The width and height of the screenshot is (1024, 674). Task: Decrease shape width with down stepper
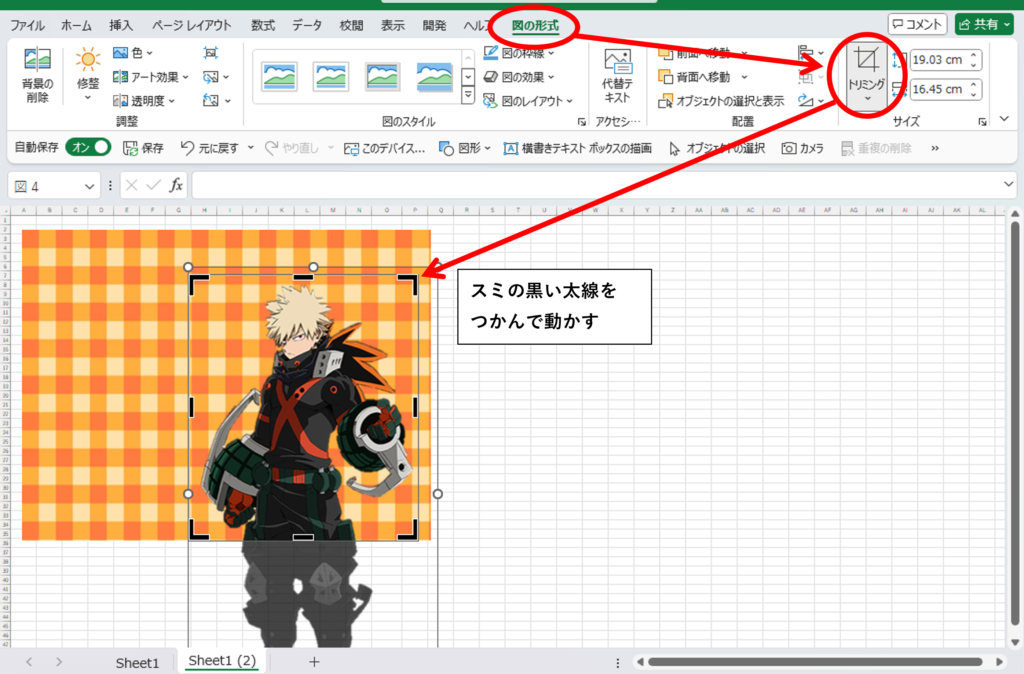click(x=974, y=95)
